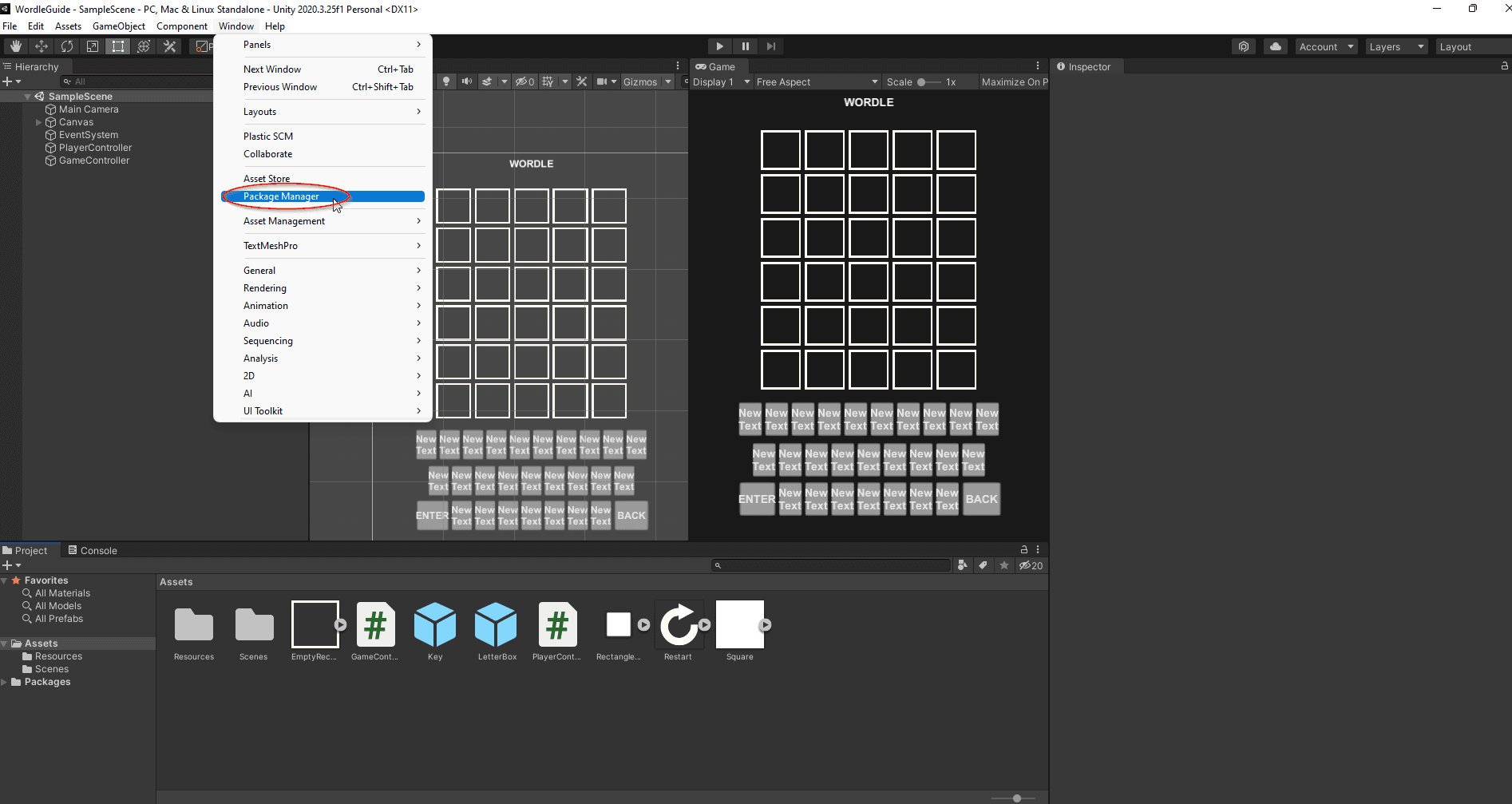
Task: Toggle scene audio in the Scene view
Action: 466,81
